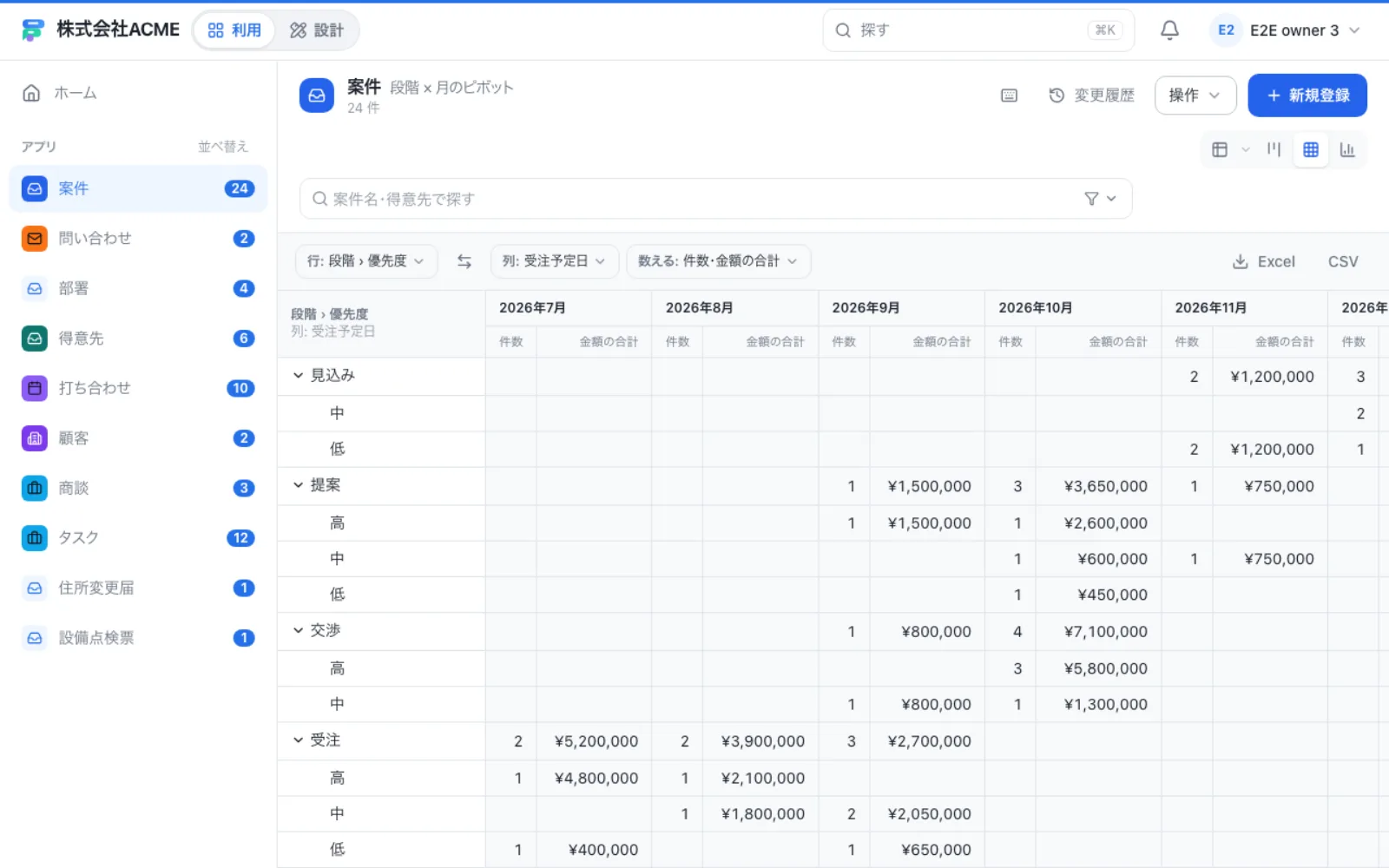This screenshot has height=868, width=1389.
Task: Click the 新規登録 button
Action: pyautogui.click(x=1307, y=95)
